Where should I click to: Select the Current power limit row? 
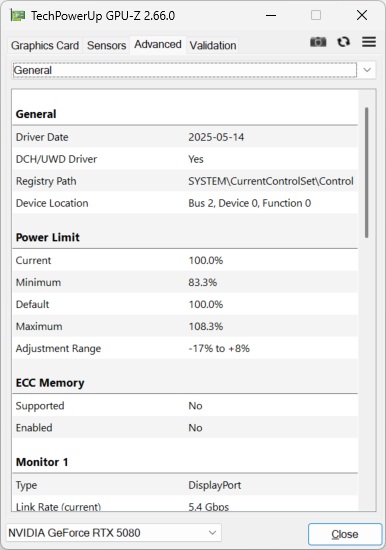(185, 260)
